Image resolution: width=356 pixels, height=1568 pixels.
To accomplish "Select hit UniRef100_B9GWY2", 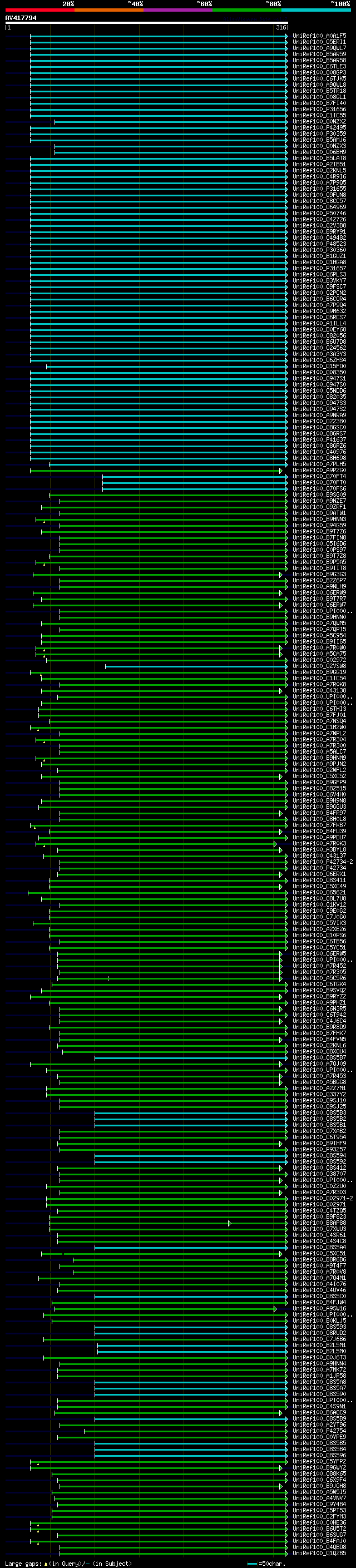I will [319, 1468].
